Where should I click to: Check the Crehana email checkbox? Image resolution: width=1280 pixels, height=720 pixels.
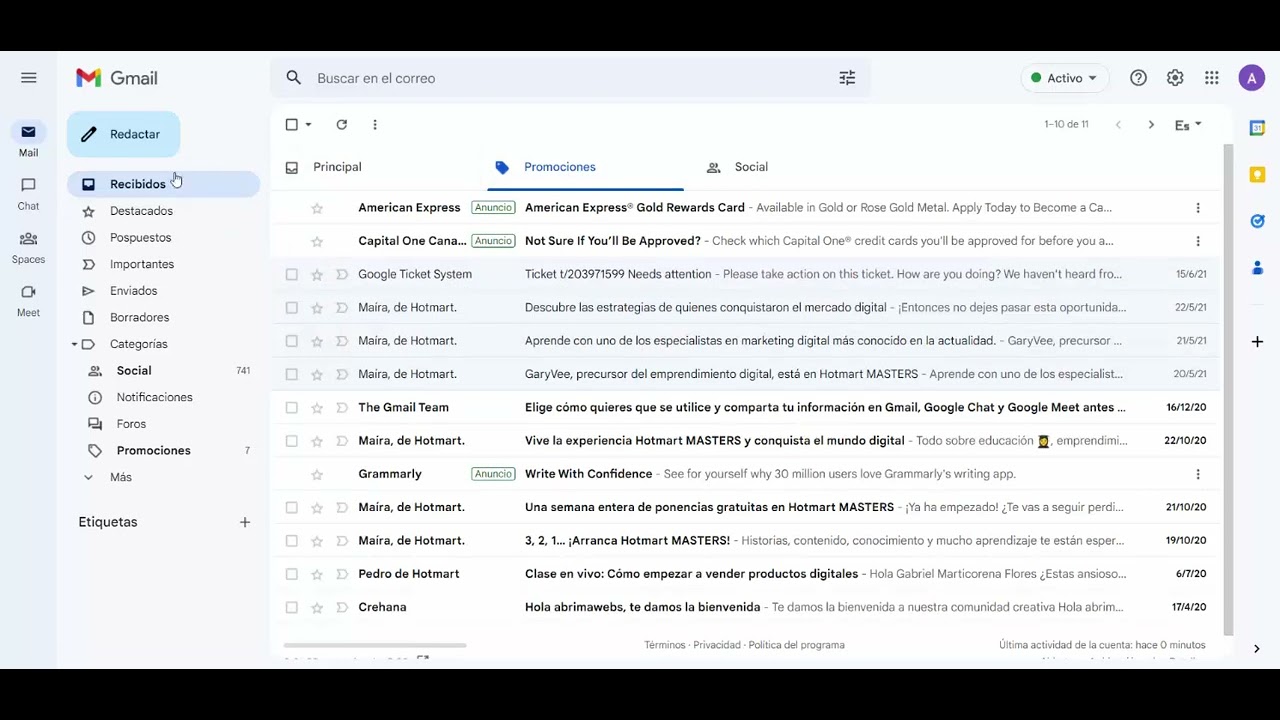pyautogui.click(x=292, y=608)
